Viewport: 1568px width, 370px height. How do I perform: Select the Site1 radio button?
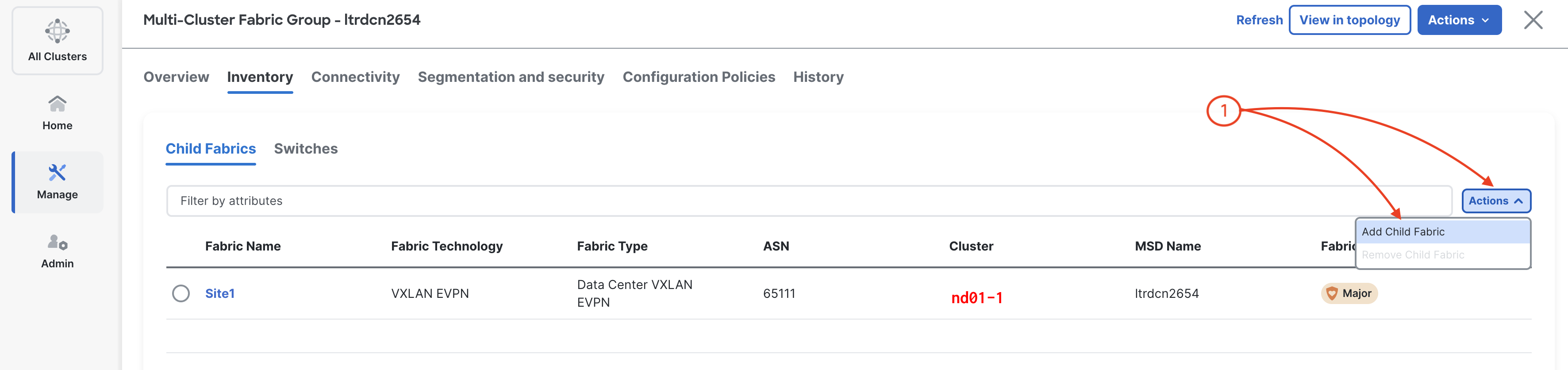click(181, 293)
